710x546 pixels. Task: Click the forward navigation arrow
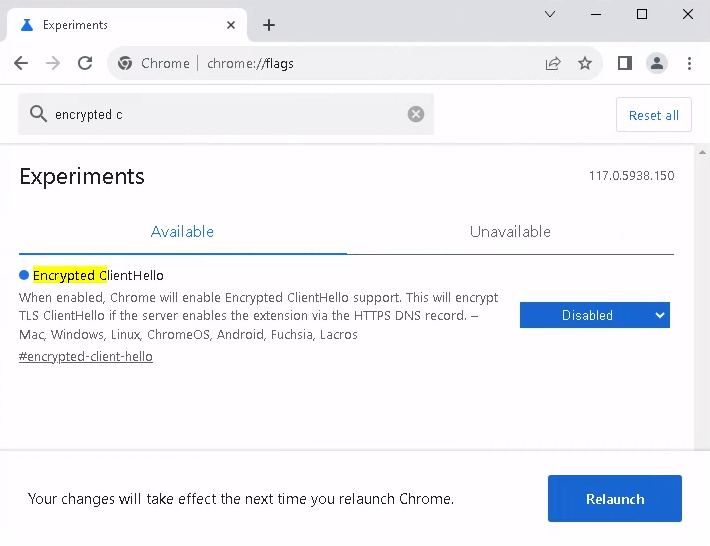(x=53, y=63)
